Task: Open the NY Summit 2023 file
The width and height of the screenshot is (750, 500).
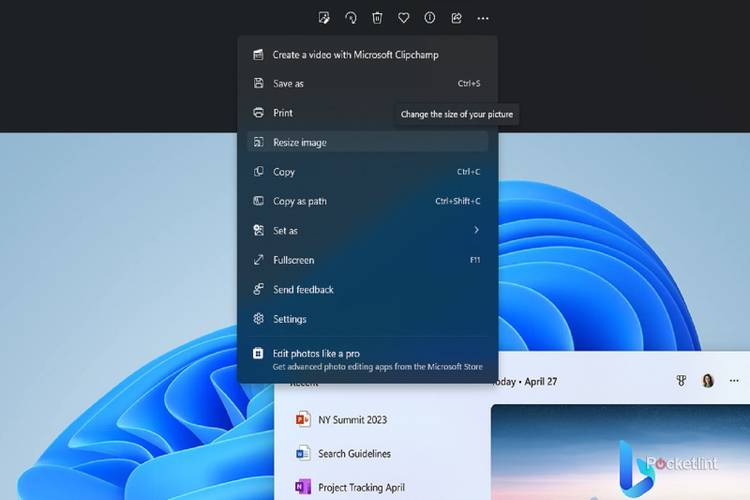Action: click(x=353, y=420)
